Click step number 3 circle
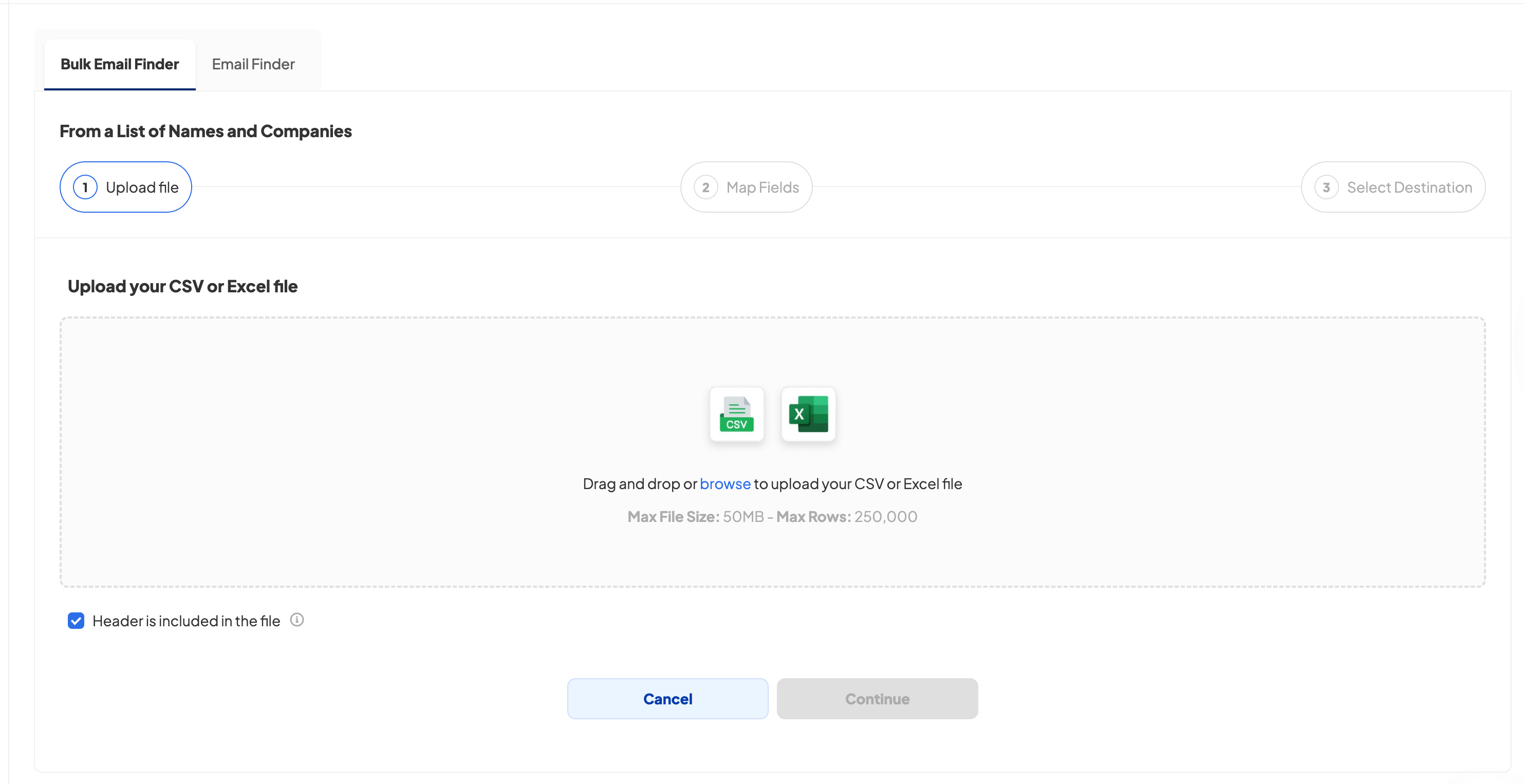Screen dimensions: 1524x784 pos(1326,187)
